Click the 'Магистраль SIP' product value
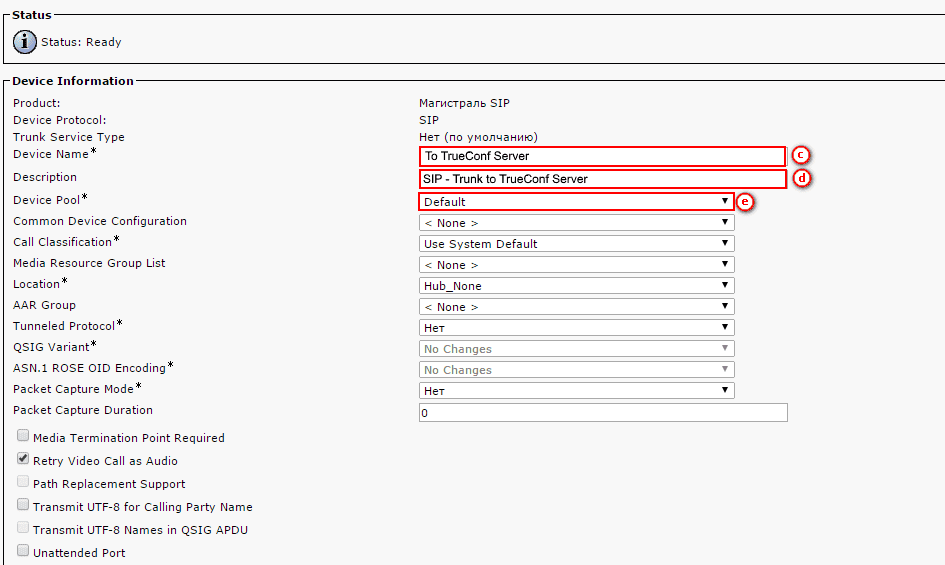This screenshot has width=945, height=565. [464, 103]
